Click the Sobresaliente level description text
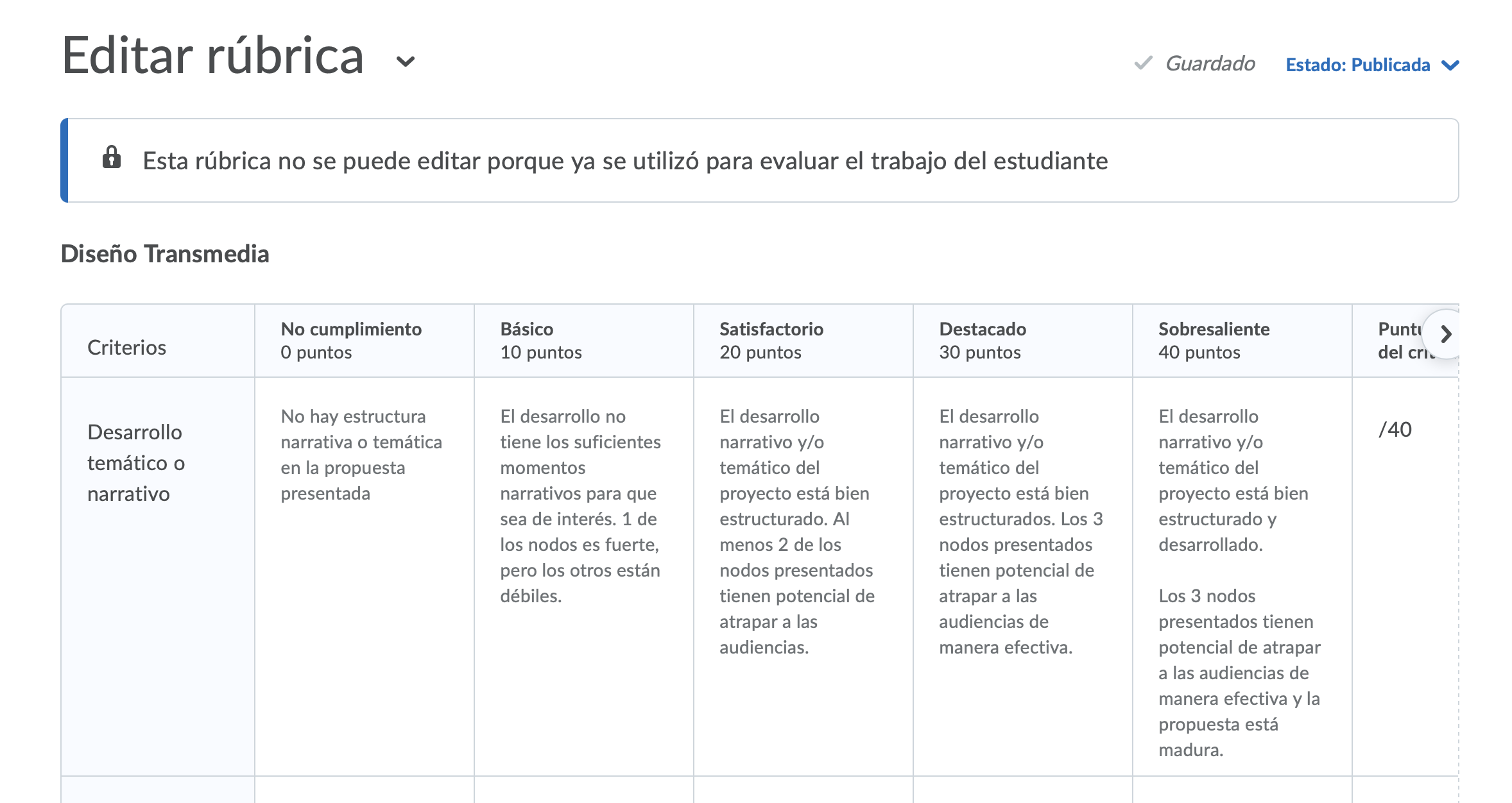Screen dimensions: 1512x803 pos(1239,583)
